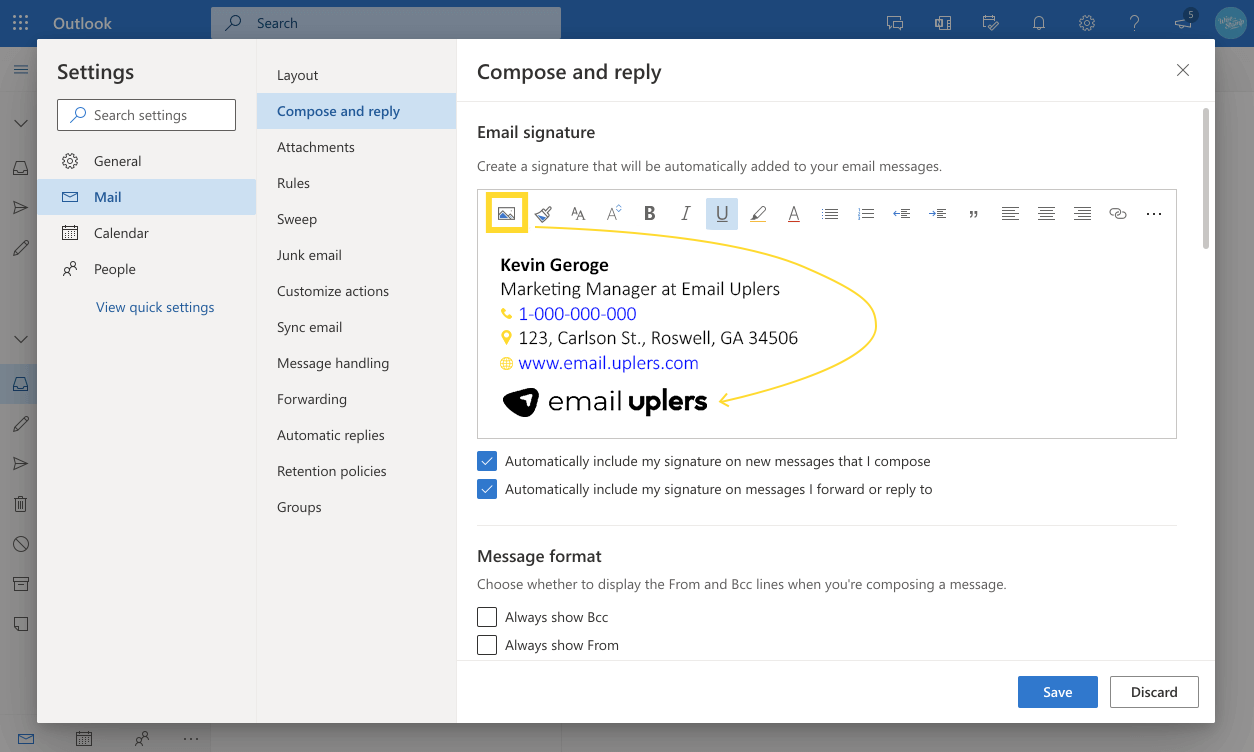The width and height of the screenshot is (1254, 752).
Task: Expand more formatting options with ellipsis
Action: (x=1154, y=213)
